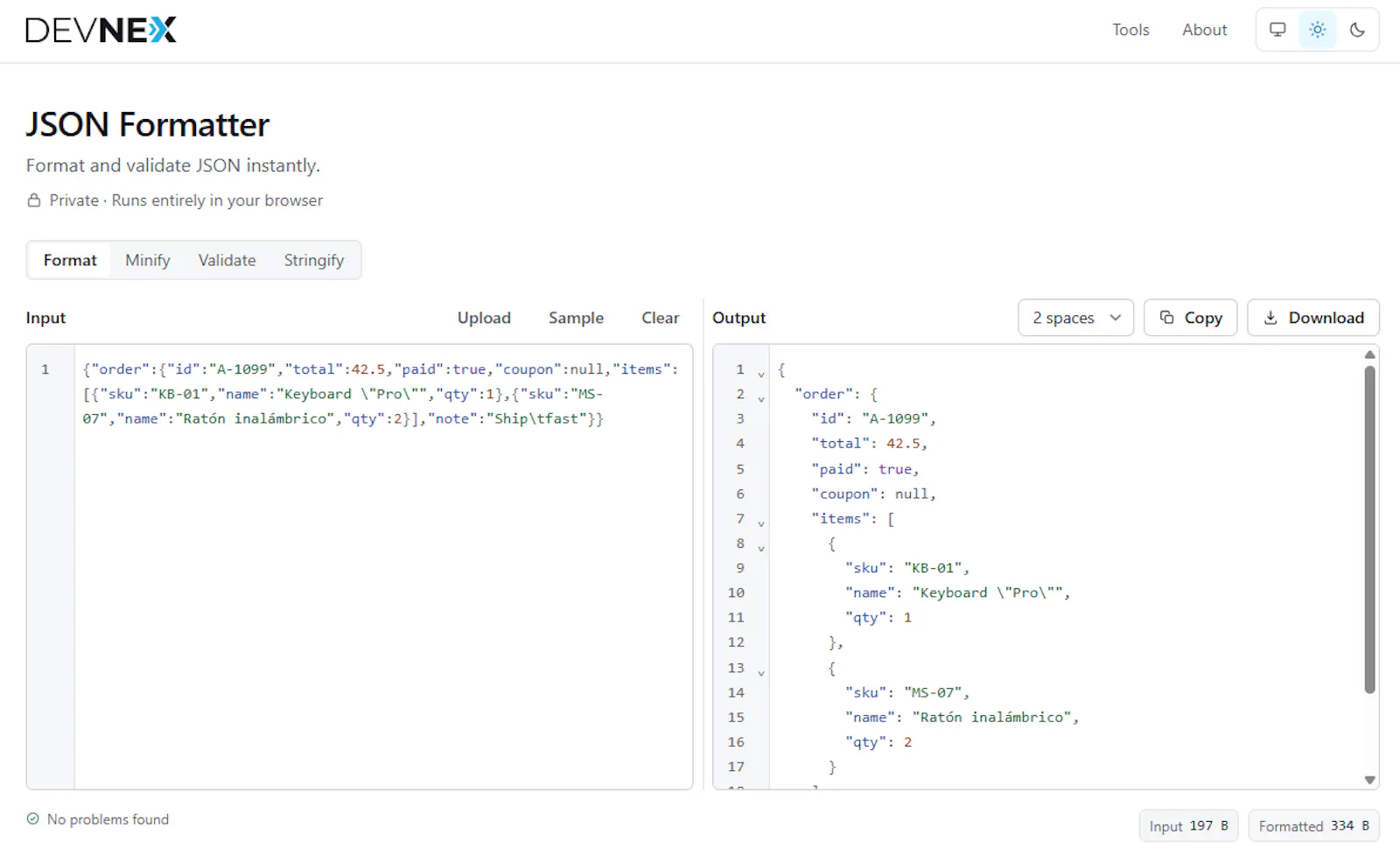Image resolution: width=1400 pixels, height=849 pixels.
Task: Collapse the second item object at line 13
Action: (x=761, y=672)
